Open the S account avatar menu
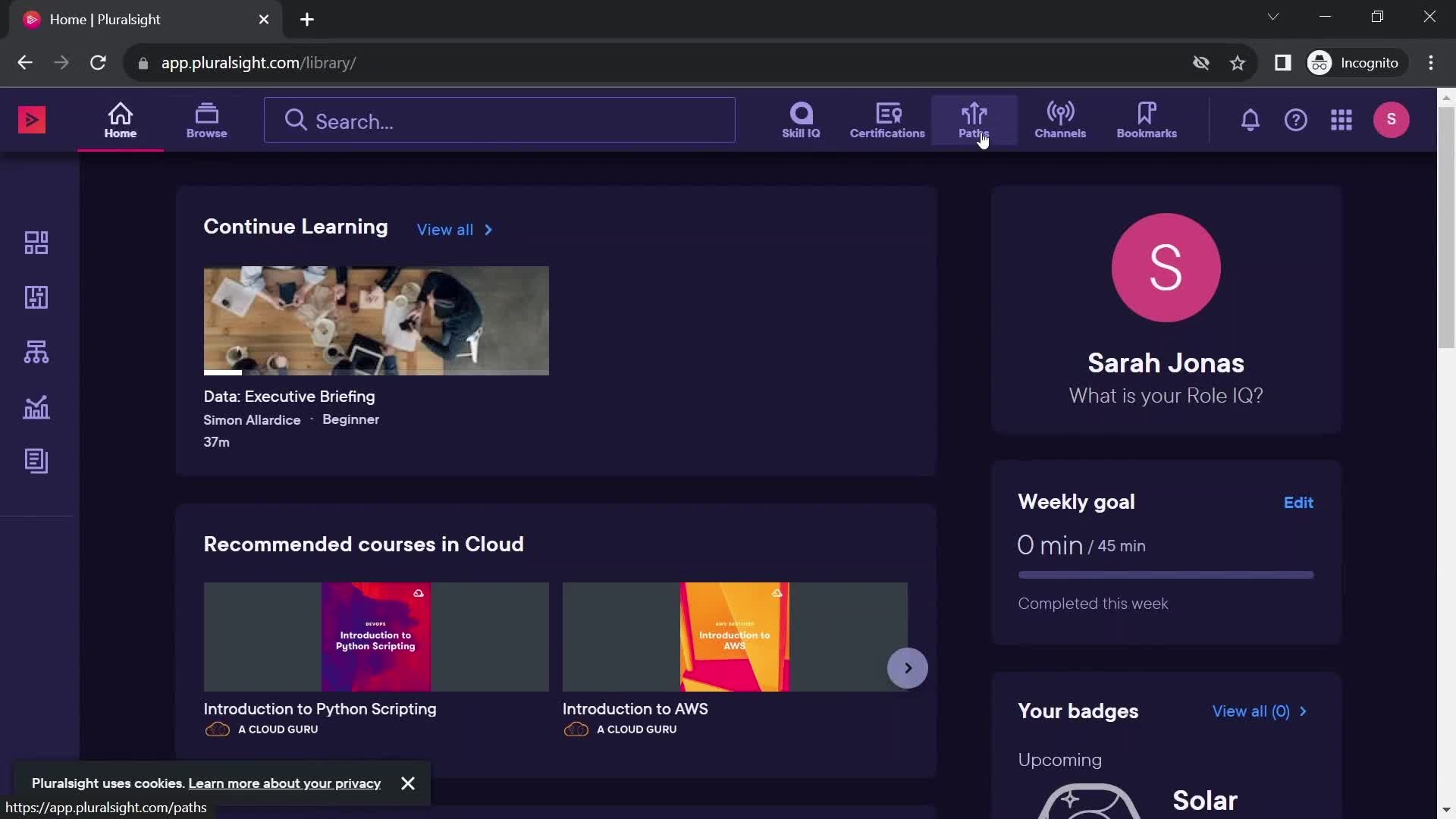1456x819 pixels. coord(1392,120)
